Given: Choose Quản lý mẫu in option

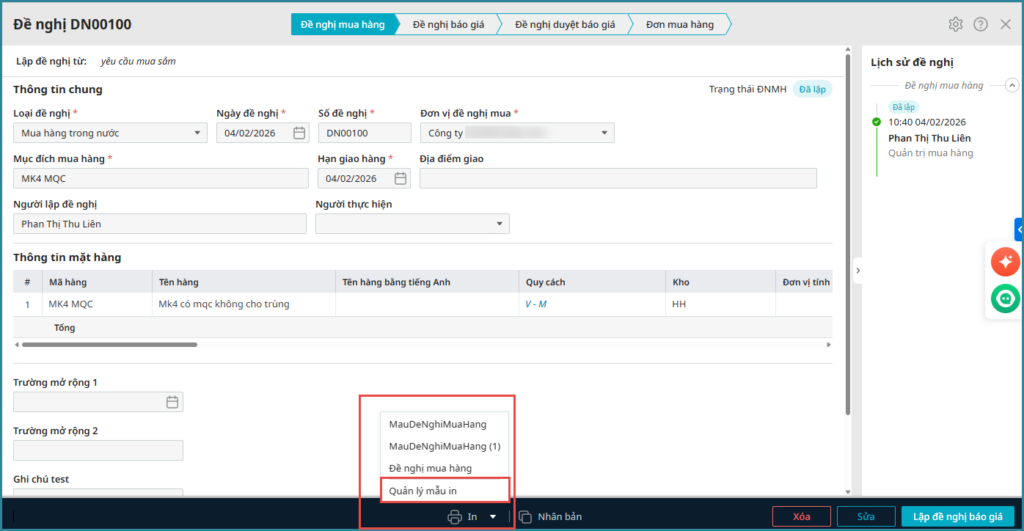Looking at the screenshot, I should (x=445, y=491).
